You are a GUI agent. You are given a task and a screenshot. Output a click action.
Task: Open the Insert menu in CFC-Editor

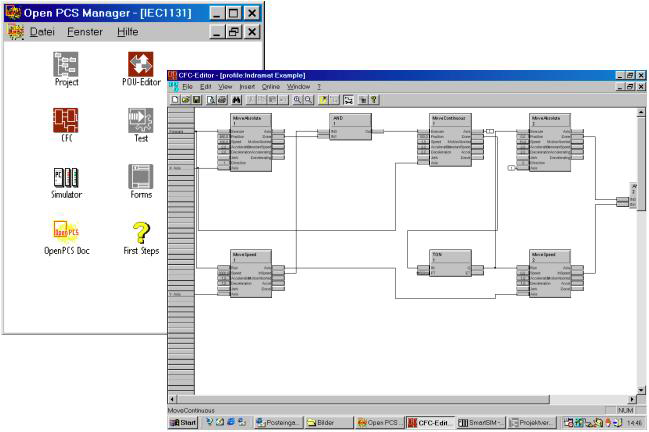247,87
